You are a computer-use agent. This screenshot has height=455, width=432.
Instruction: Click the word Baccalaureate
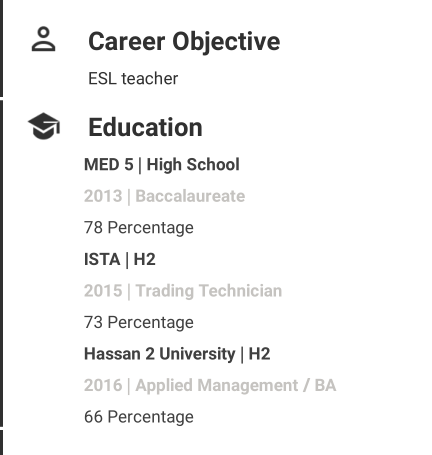point(190,196)
